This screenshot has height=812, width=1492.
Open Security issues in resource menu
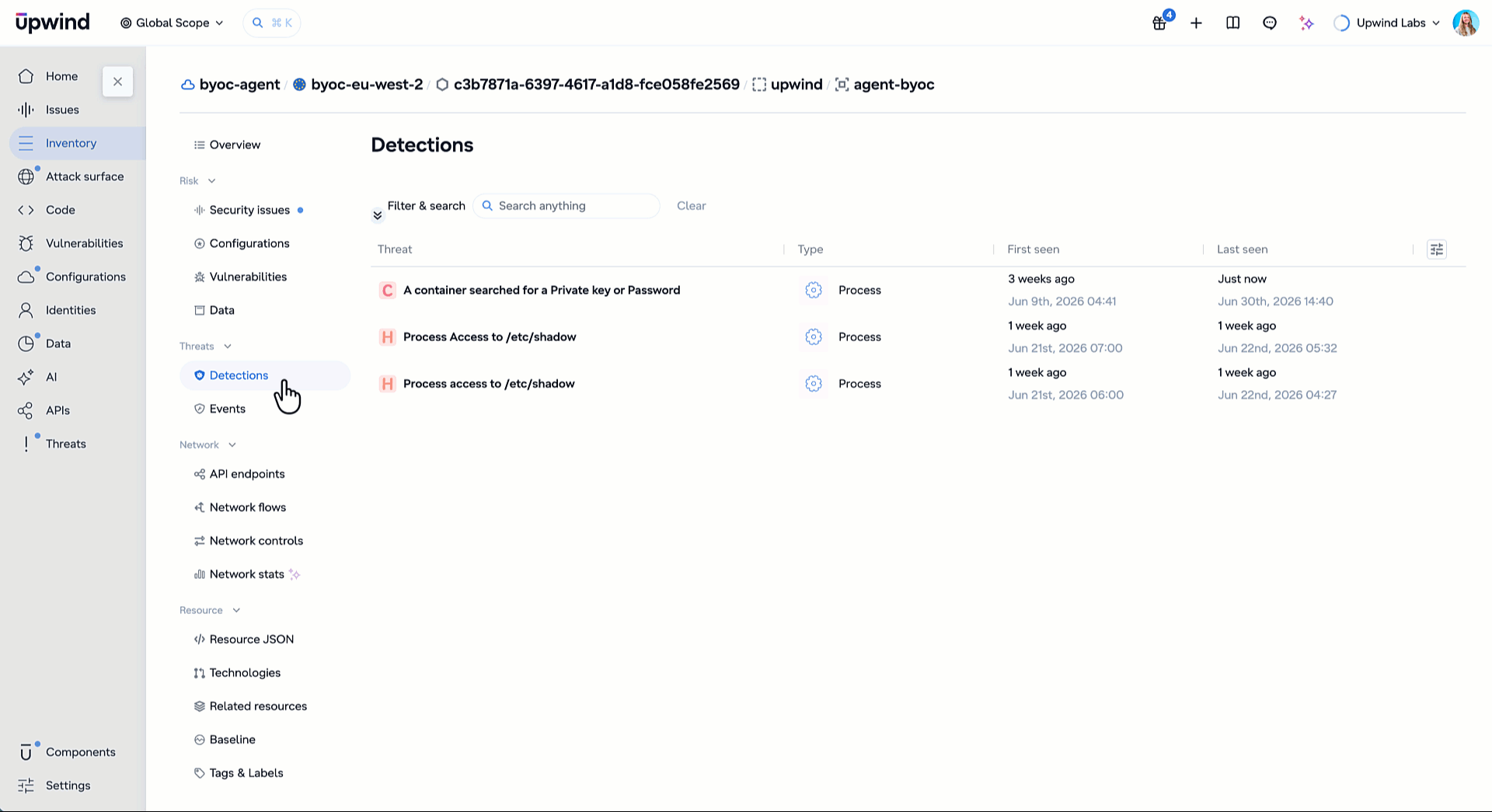[x=249, y=210]
